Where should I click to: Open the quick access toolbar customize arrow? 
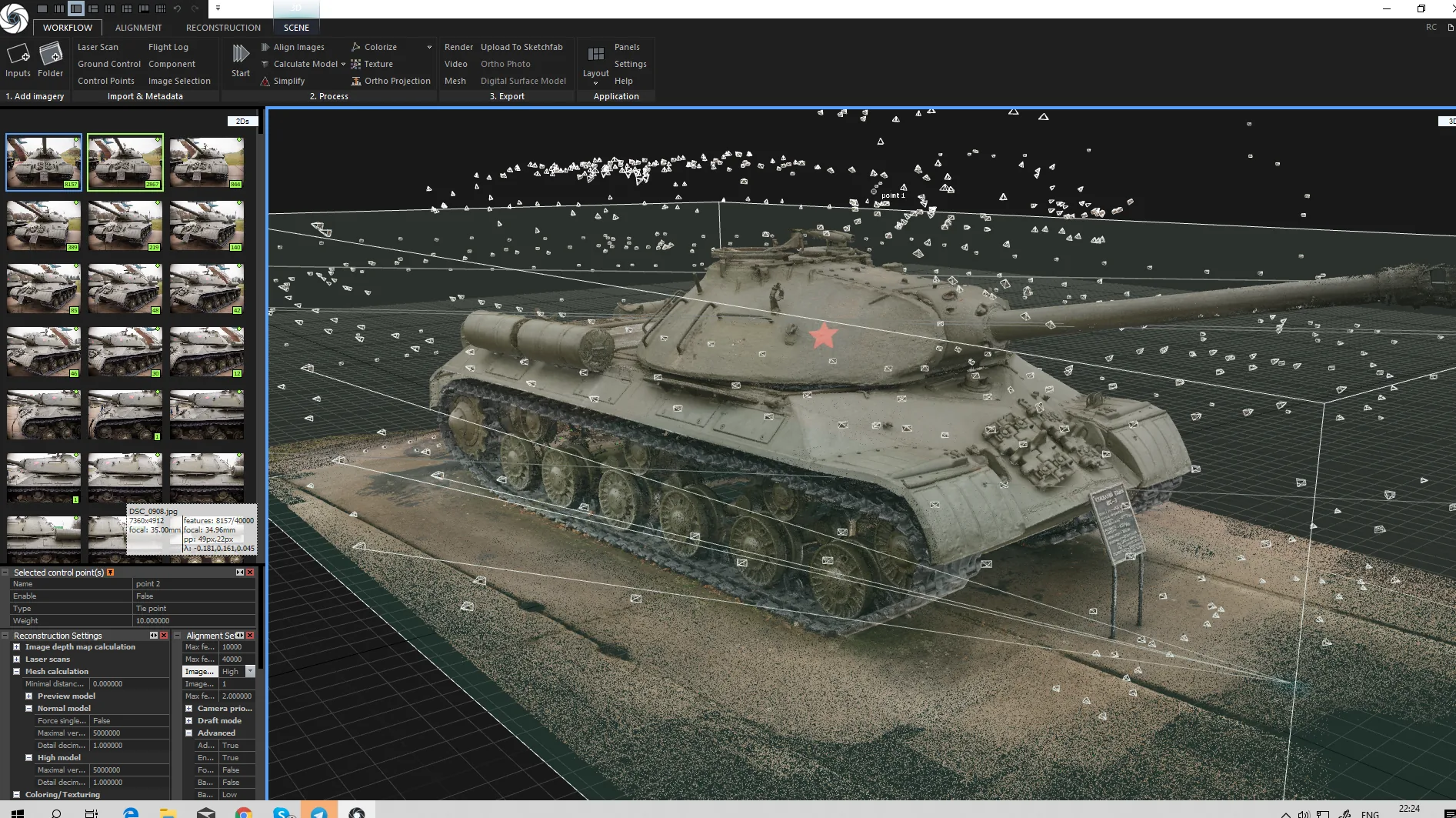218,8
